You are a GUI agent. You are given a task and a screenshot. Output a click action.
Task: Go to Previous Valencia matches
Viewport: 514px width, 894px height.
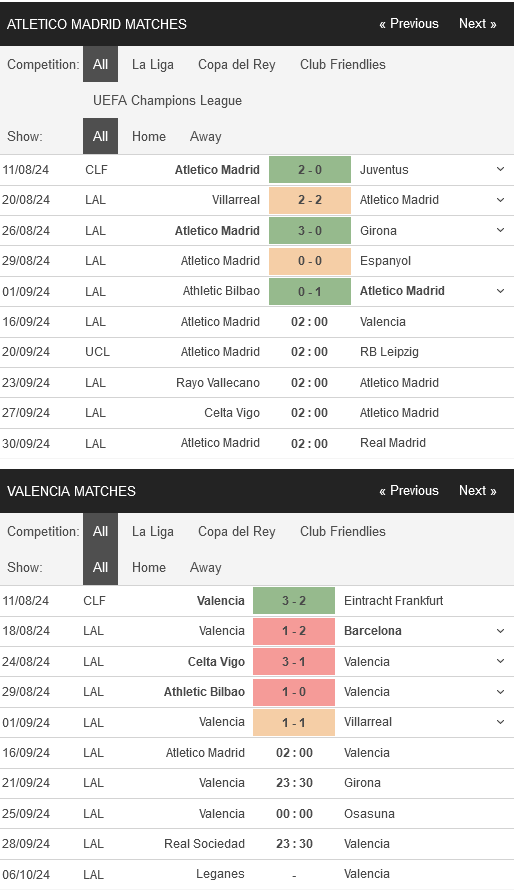coord(409,491)
